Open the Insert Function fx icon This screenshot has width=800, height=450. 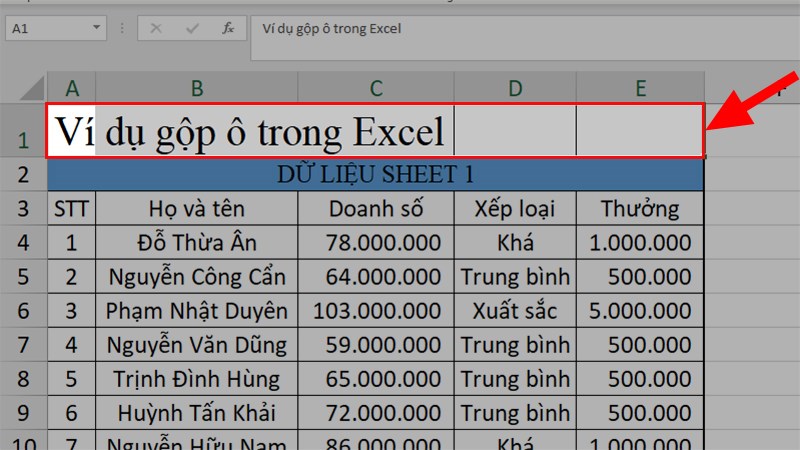tap(228, 29)
